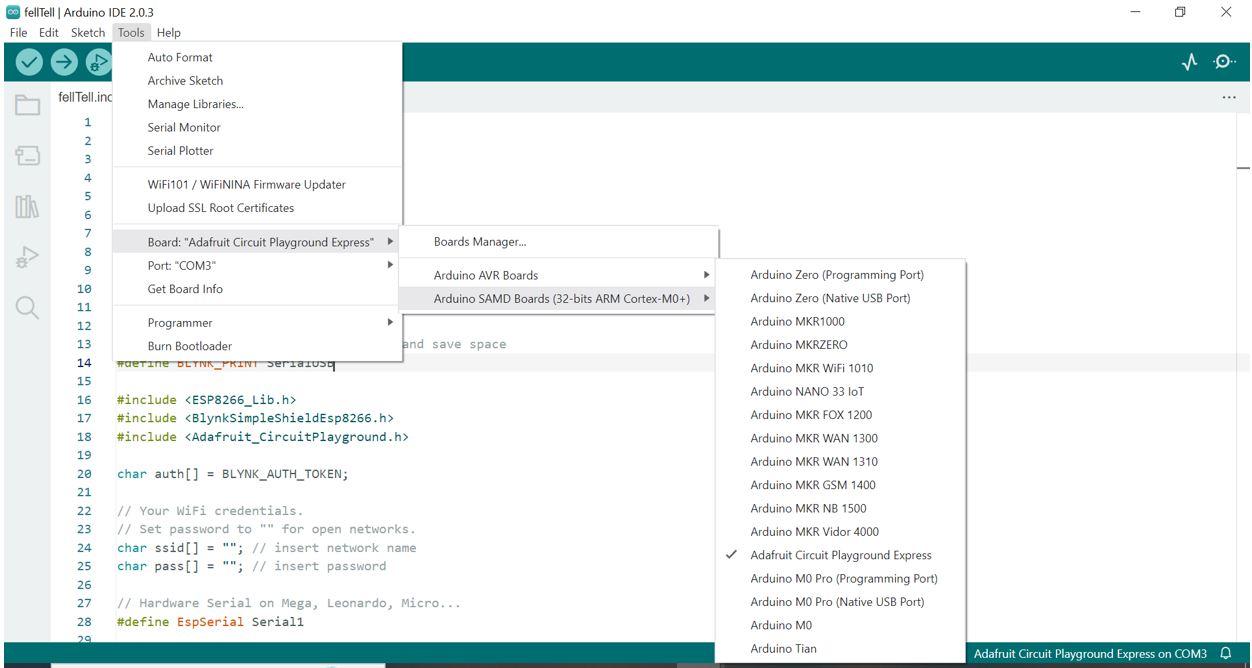Select Arduino M0 board

[x=840, y=625]
